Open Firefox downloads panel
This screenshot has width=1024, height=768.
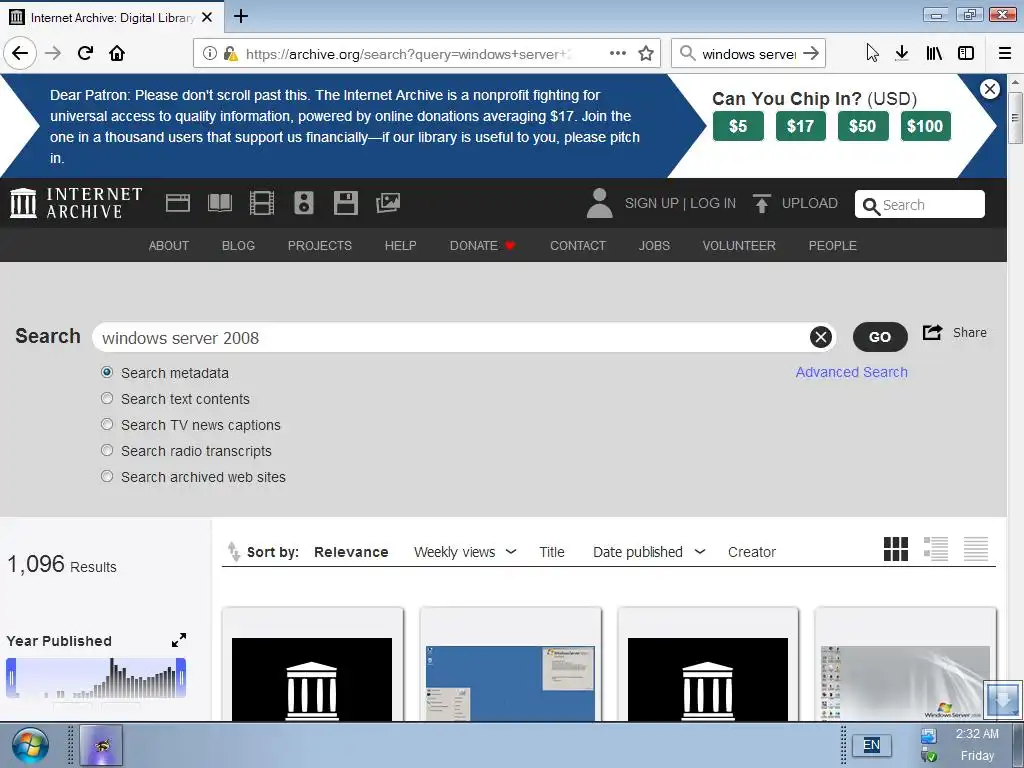click(902, 53)
